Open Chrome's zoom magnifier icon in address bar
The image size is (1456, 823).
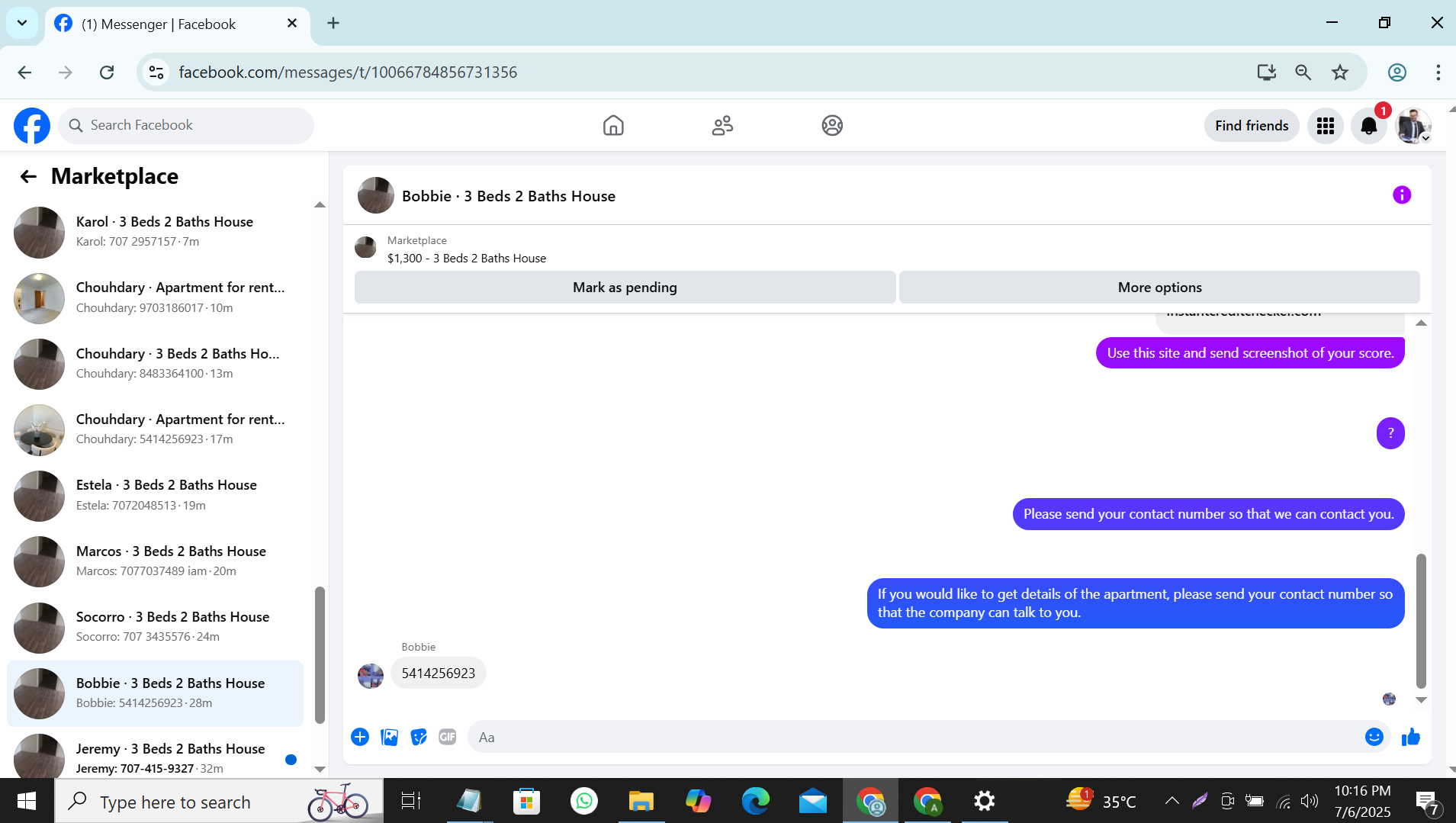click(1303, 72)
